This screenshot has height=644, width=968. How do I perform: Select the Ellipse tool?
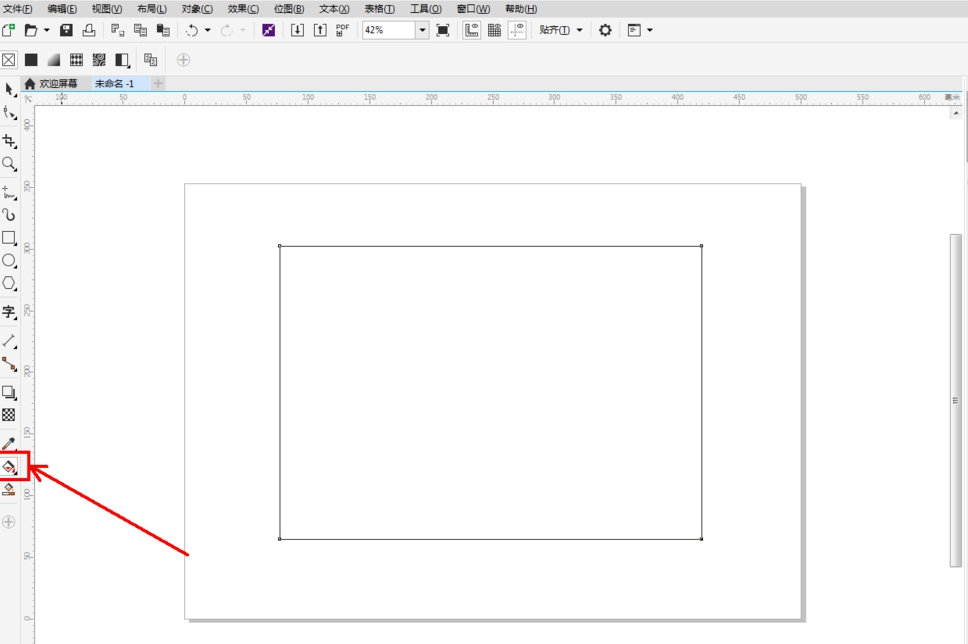(9, 261)
